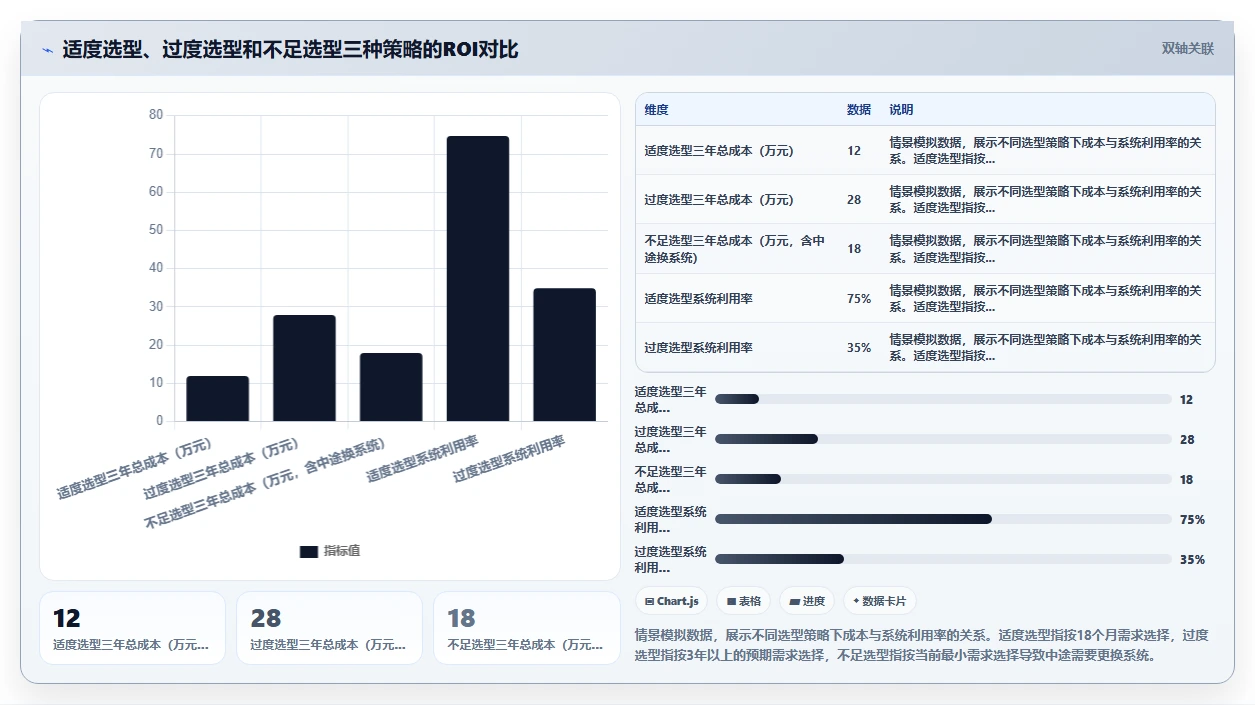This screenshot has height=705, width=1255.
Task: Click the Chart.js tag icon
Action: pyautogui.click(x=650, y=601)
